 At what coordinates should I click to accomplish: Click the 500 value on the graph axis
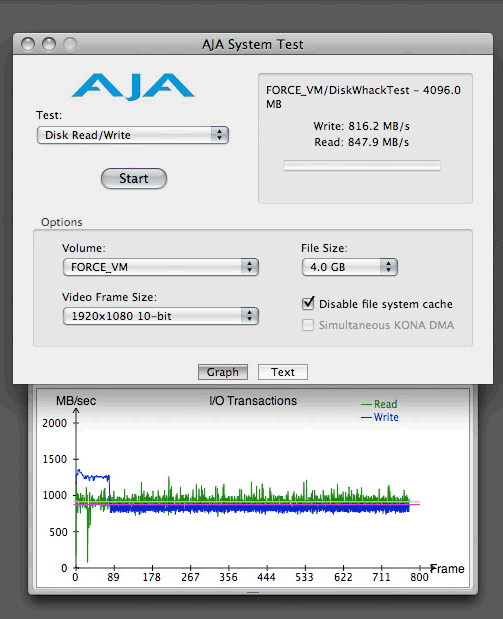[58, 532]
